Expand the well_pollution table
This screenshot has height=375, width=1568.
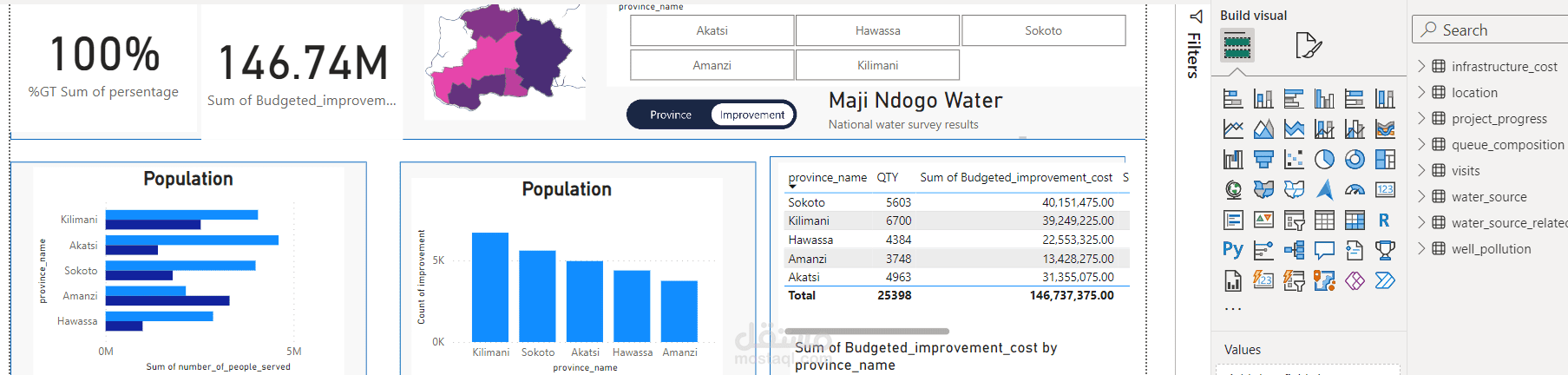pos(1421,248)
